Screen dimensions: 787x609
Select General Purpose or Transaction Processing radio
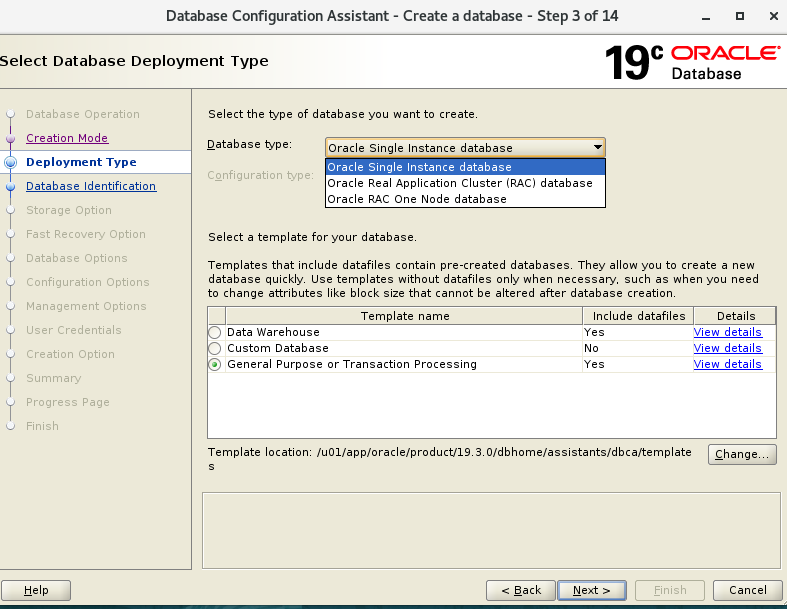click(215, 364)
